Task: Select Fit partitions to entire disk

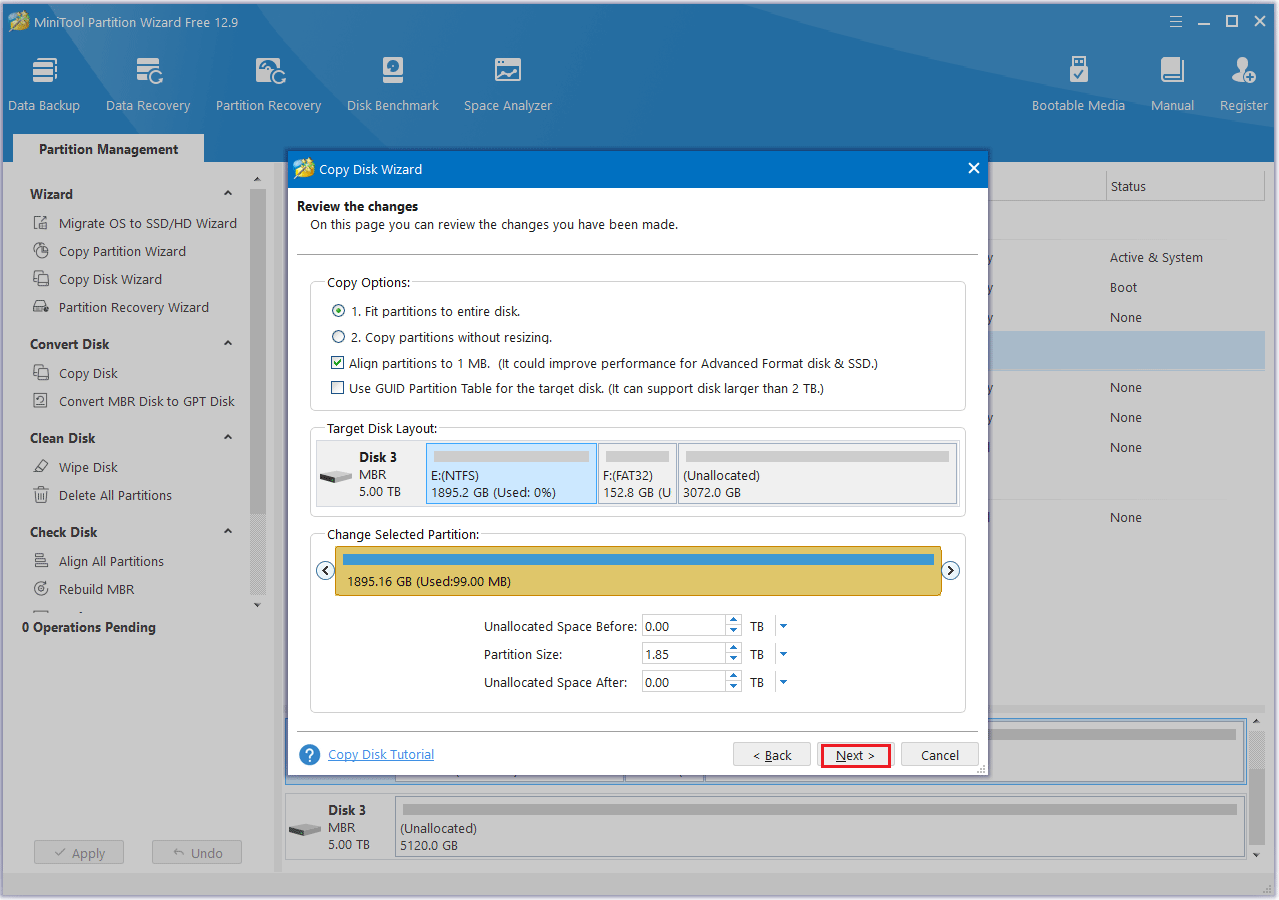Action: (339, 311)
